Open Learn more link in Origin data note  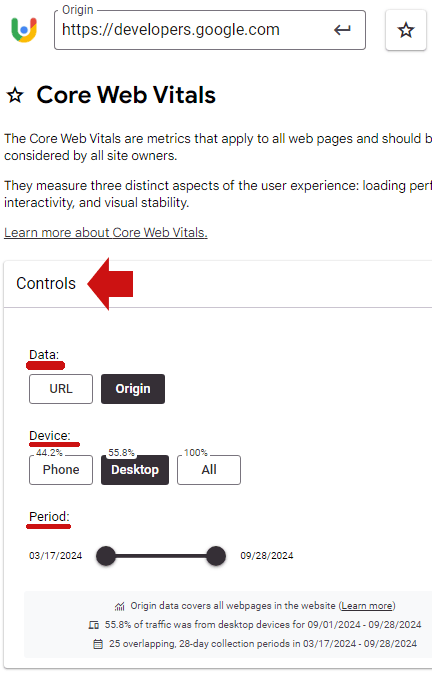pos(367,606)
